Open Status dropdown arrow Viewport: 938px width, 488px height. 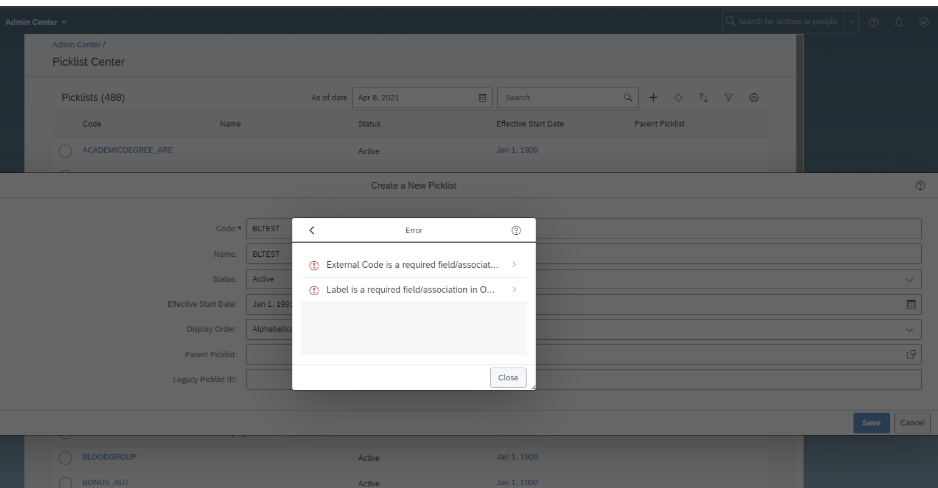pyautogui.click(x=909, y=279)
